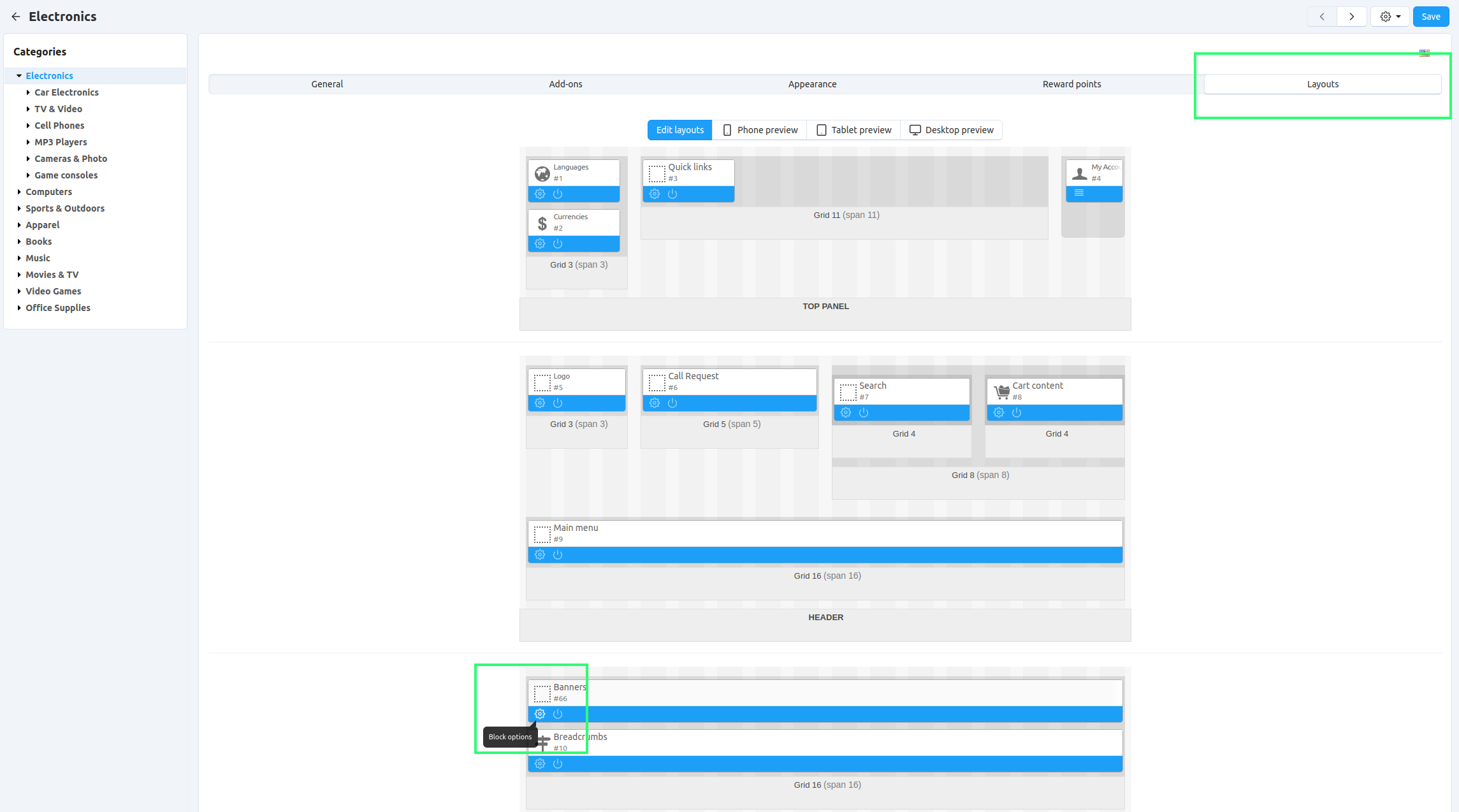
Task: Expand the Sports & Outdoors category
Action: [19, 208]
